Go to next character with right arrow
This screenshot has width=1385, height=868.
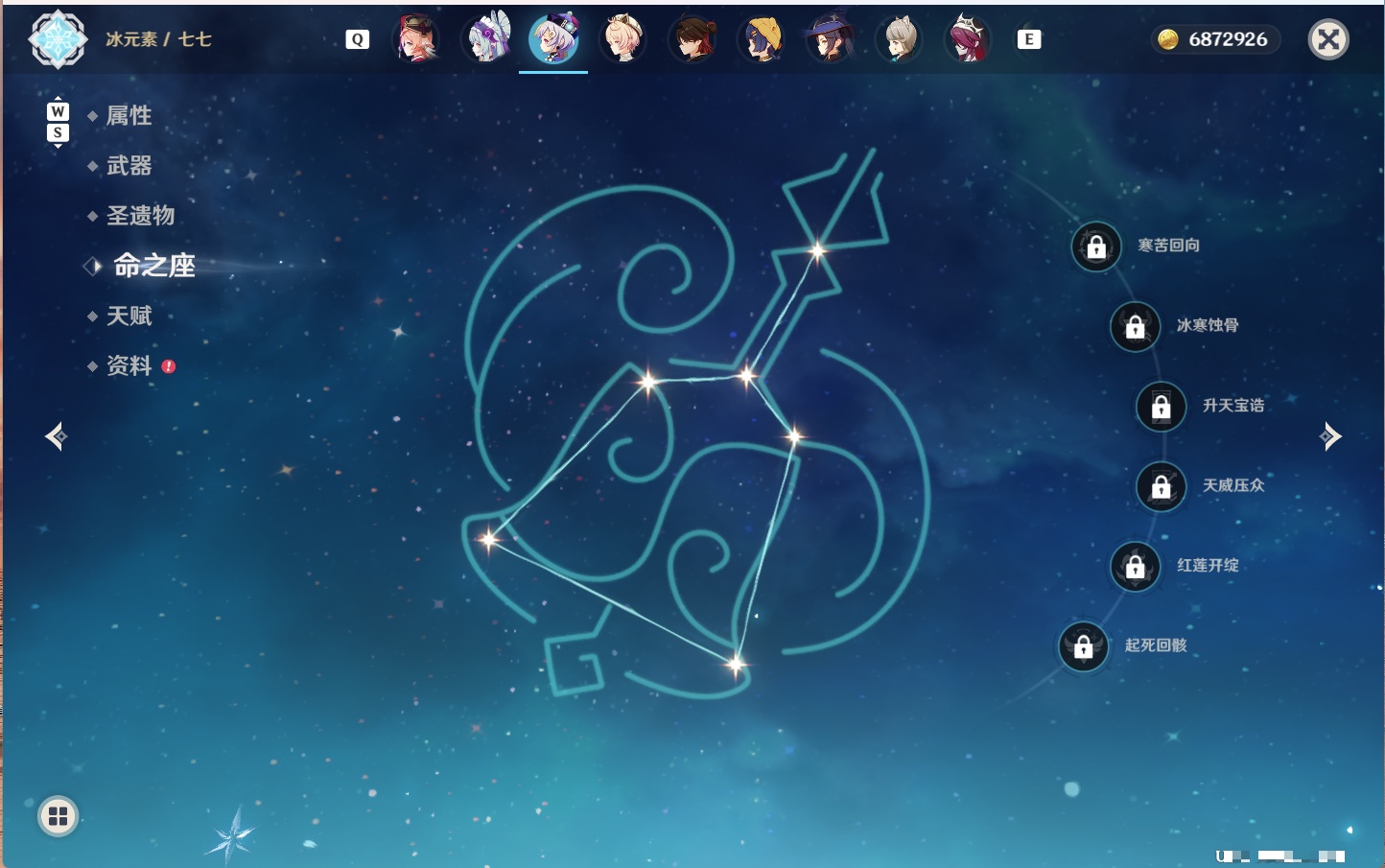click(1330, 436)
